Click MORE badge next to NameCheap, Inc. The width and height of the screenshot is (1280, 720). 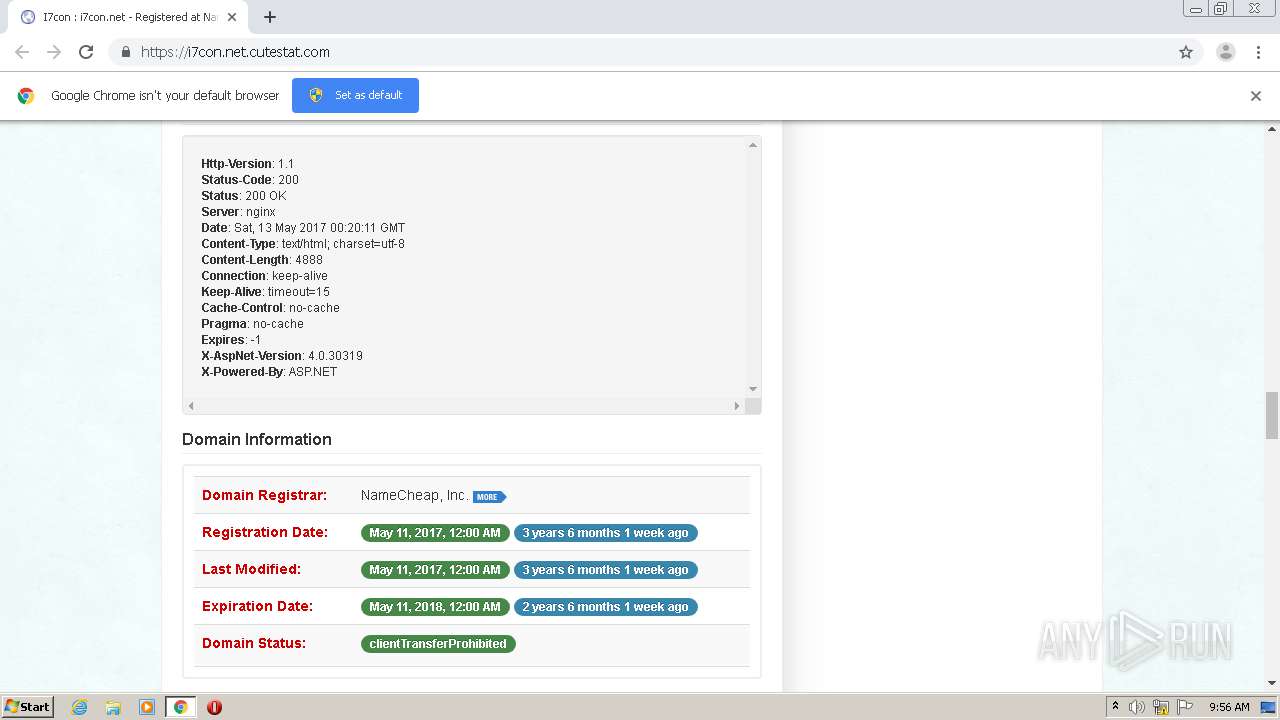[489, 496]
